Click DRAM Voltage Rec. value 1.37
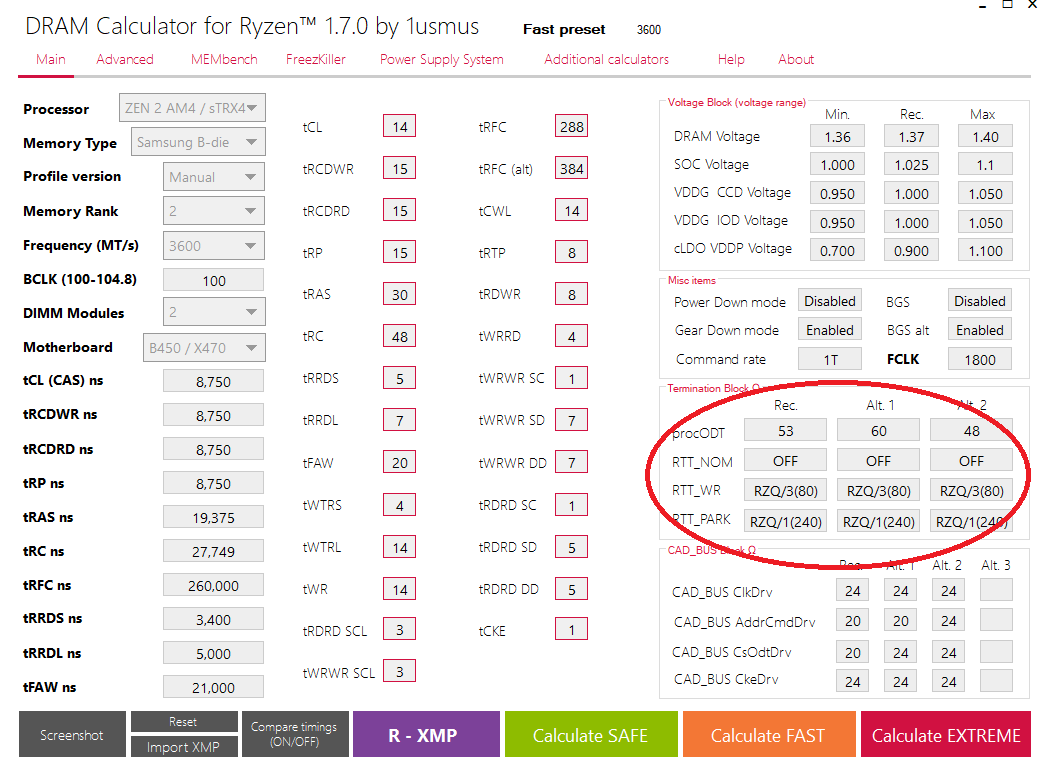 [911, 136]
